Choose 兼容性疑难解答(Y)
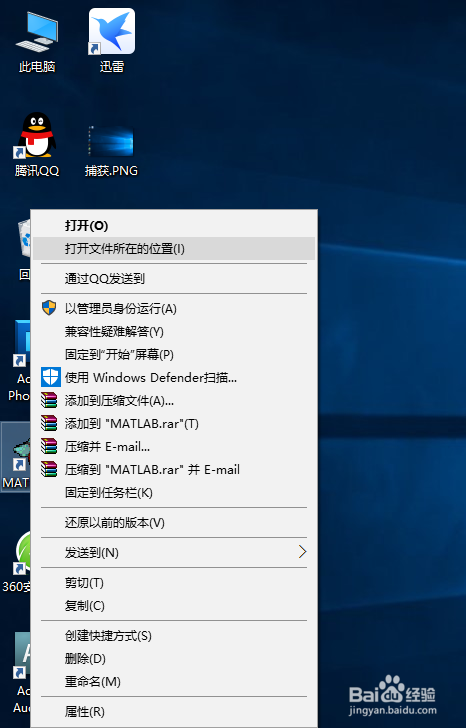 (174, 332)
